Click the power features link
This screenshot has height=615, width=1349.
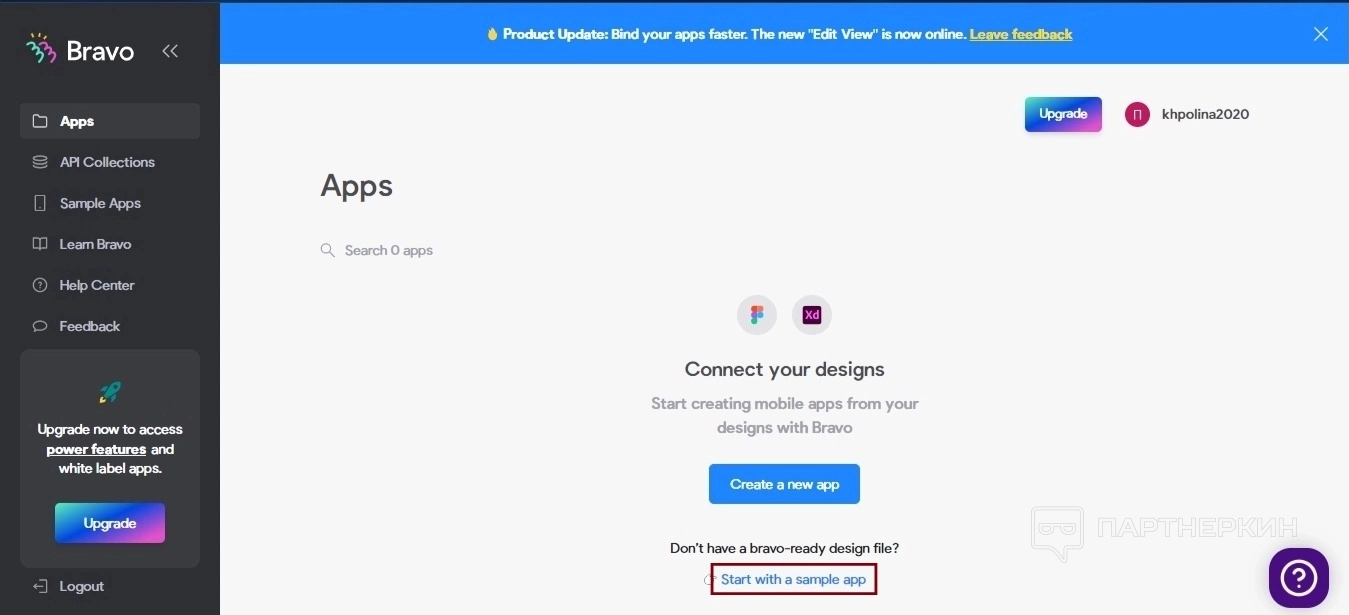point(96,449)
